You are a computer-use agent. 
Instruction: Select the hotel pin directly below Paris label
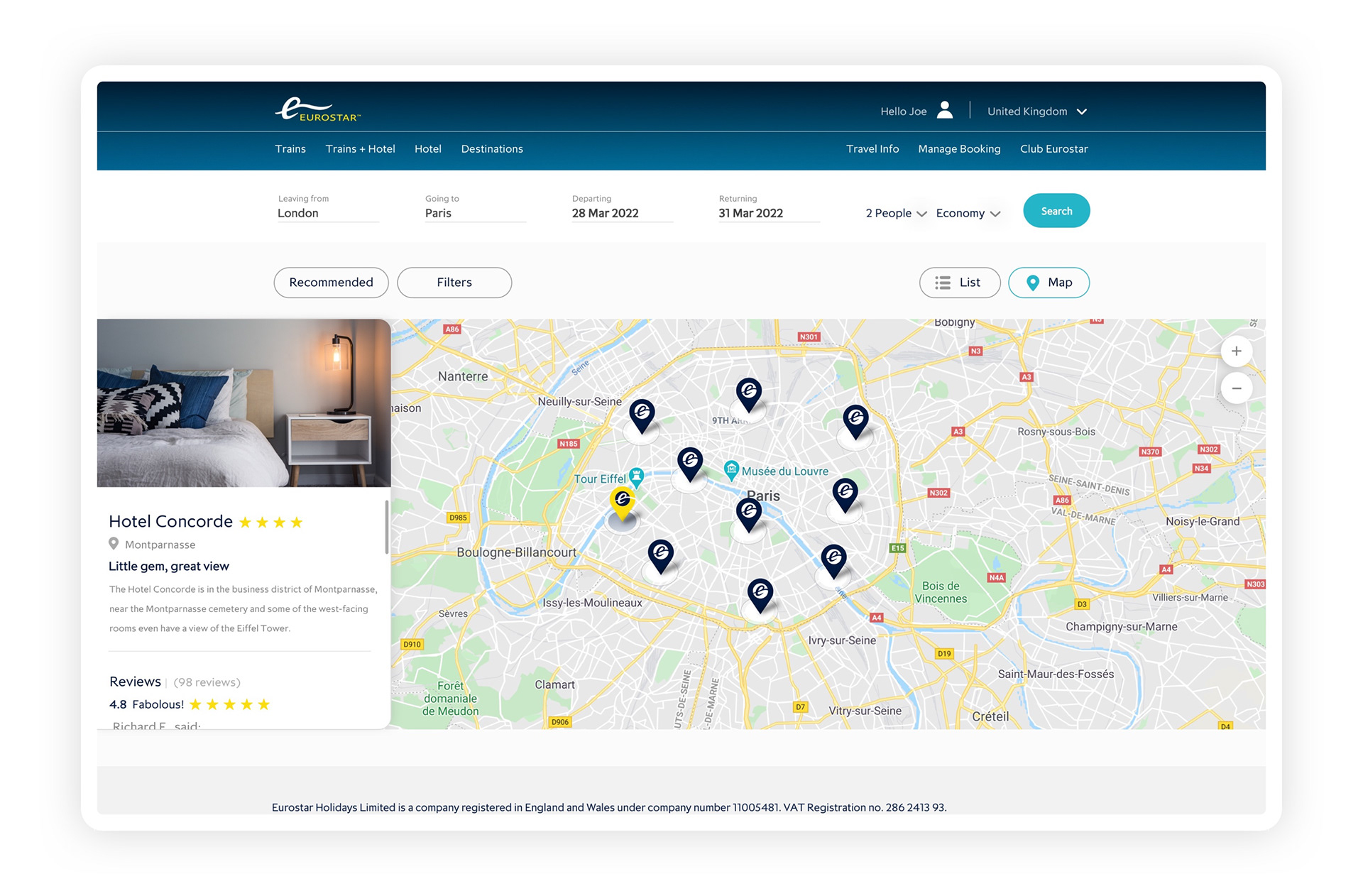(748, 515)
